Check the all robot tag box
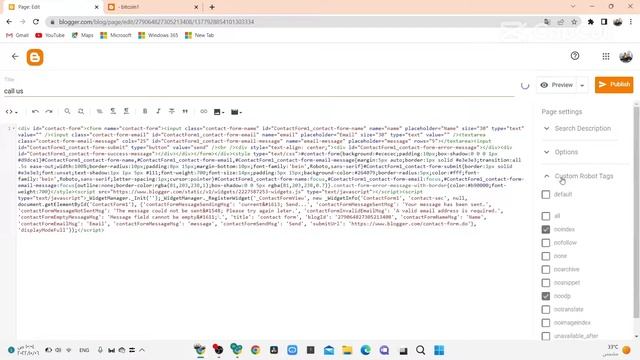640x360 pixels. coord(546,216)
